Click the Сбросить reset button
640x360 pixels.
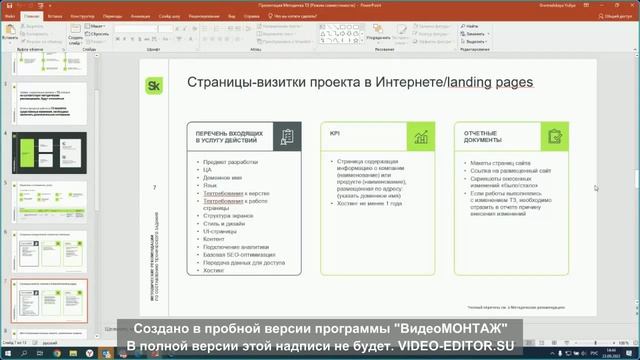click(97, 34)
